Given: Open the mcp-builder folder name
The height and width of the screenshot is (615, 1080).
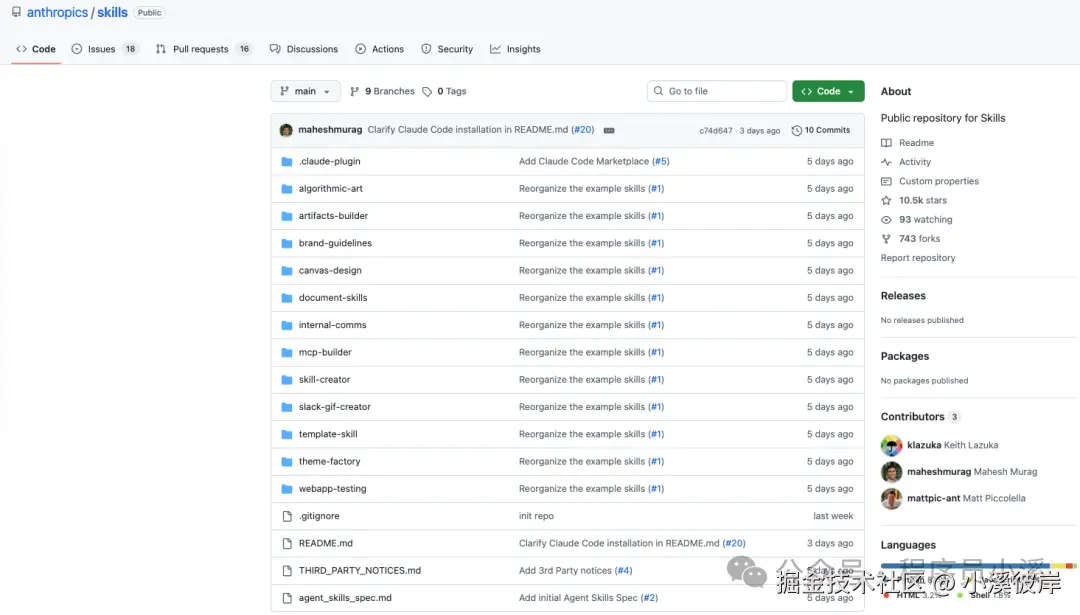Looking at the screenshot, I should tap(325, 352).
